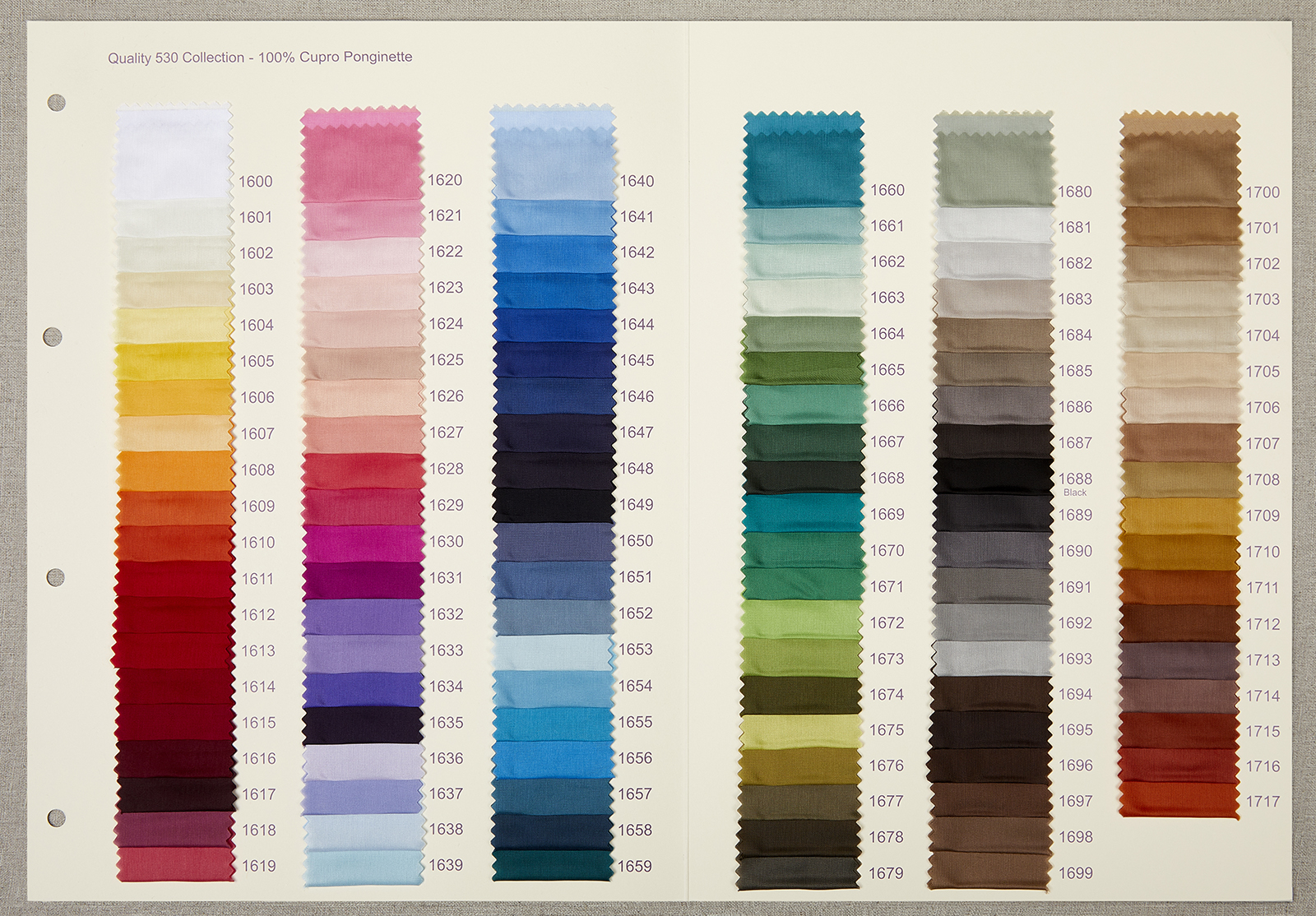Image resolution: width=1316 pixels, height=916 pixels.
Task: Click the rose swatch 1619
Action: [x=176, y=864]
